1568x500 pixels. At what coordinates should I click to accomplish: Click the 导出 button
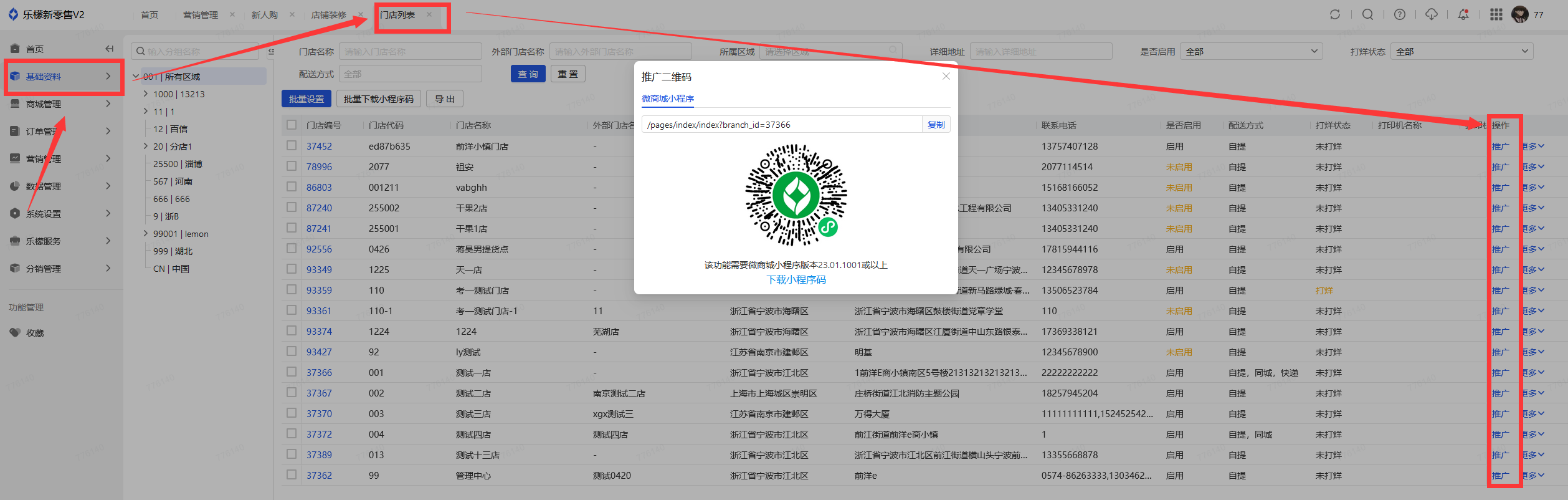point(445,99)
